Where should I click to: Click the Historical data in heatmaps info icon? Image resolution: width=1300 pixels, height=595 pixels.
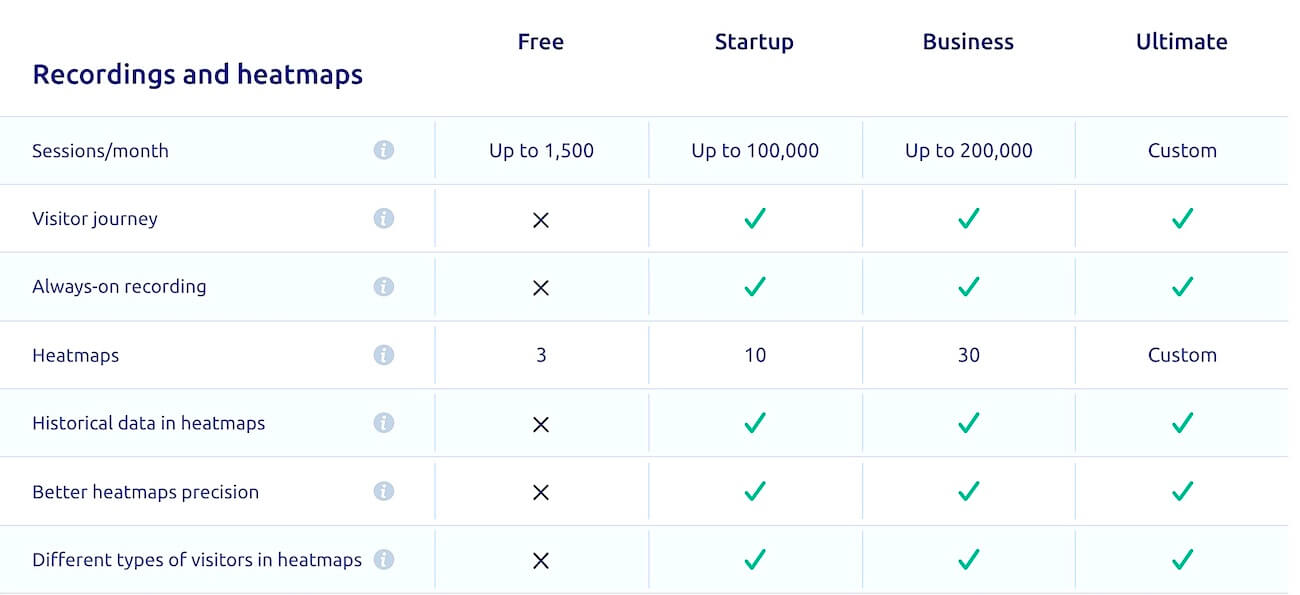384,423
